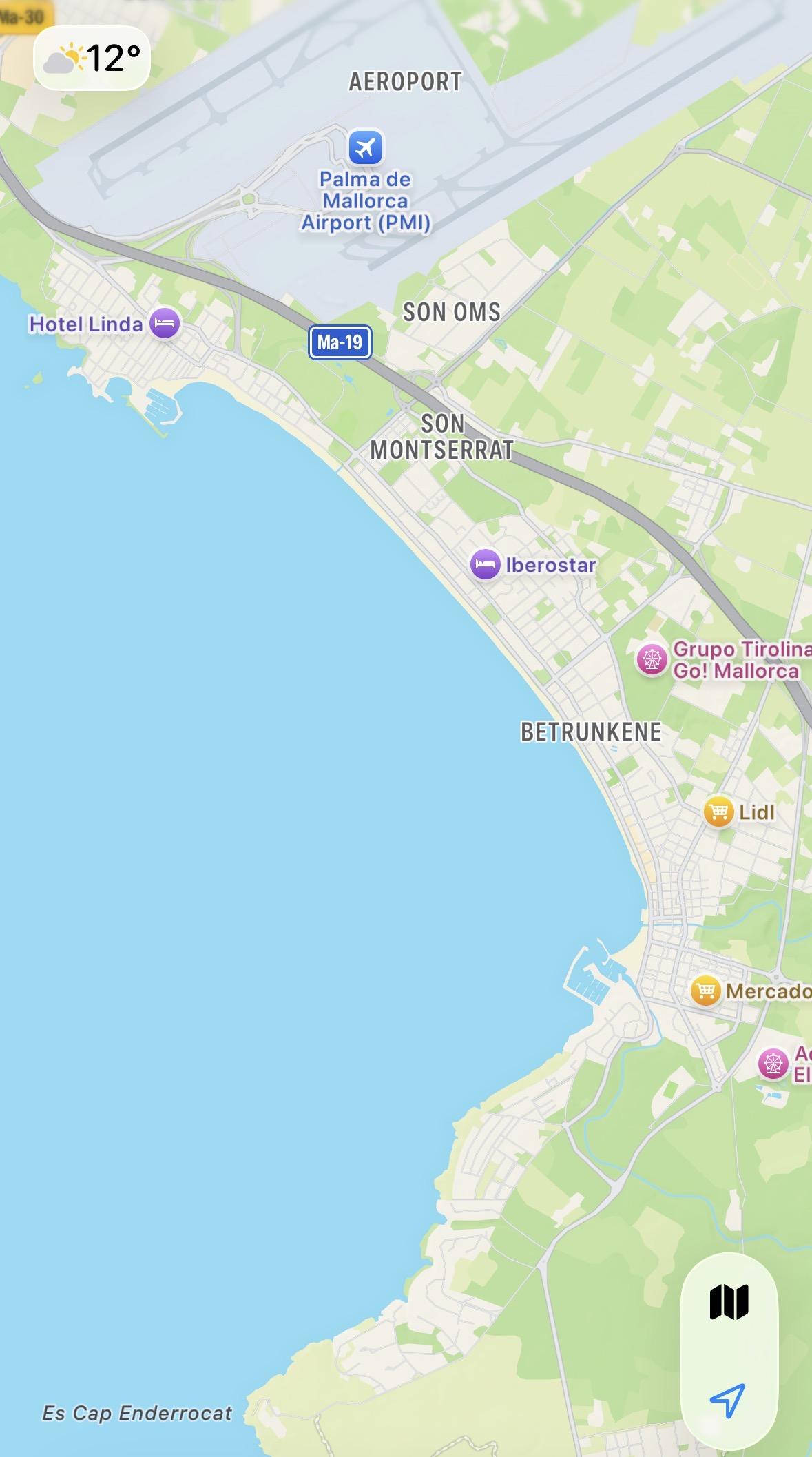Open the 12° weather widget
812x1457 pixels.
tap(92, 58)
